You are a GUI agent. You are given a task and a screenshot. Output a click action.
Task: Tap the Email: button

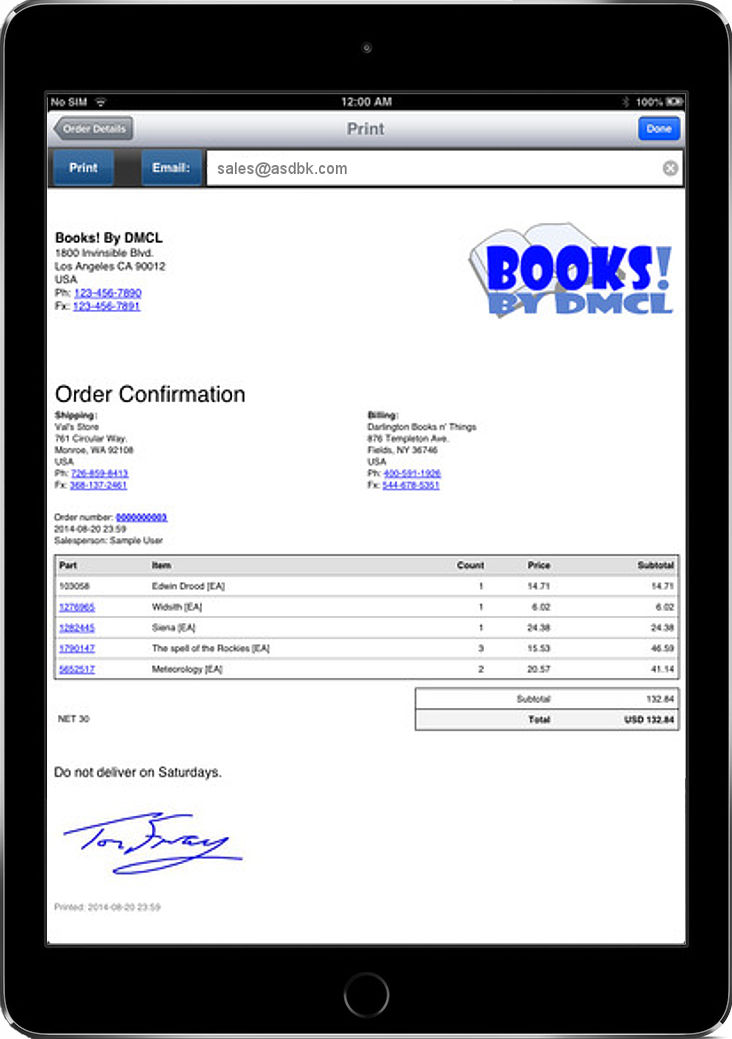(171, 168)
